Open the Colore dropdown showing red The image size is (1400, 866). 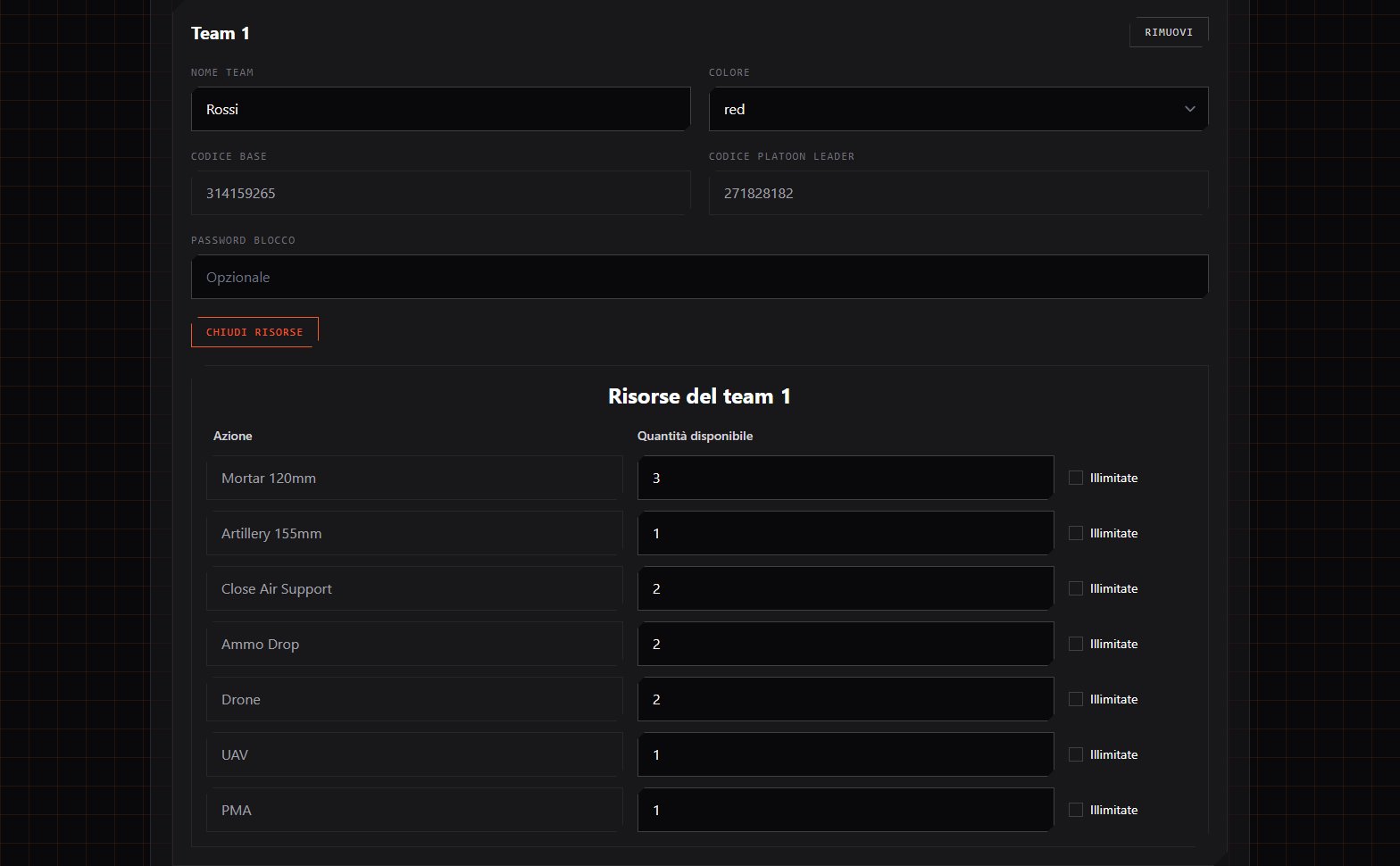959,109
